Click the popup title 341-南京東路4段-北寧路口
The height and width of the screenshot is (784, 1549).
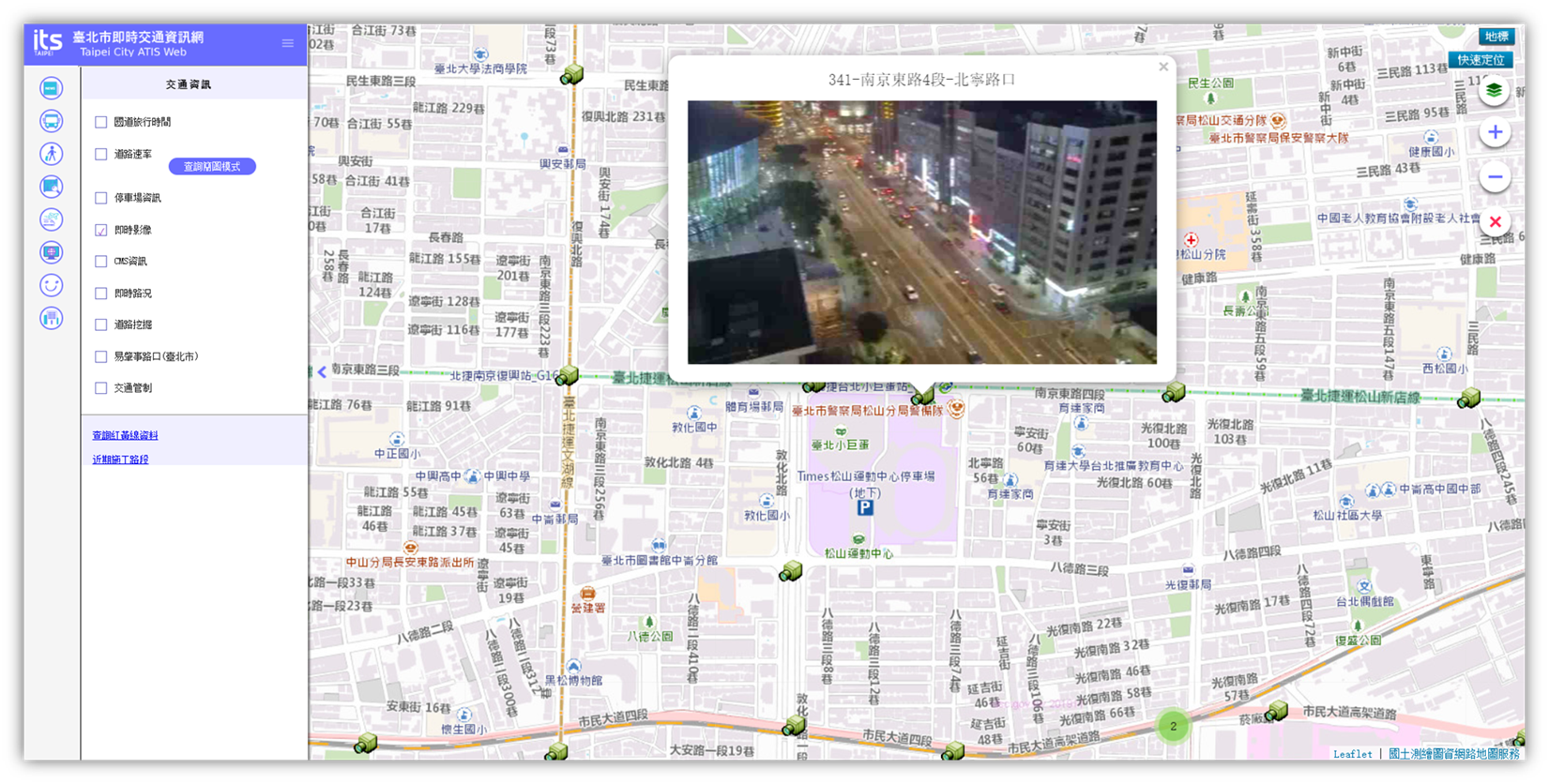[921, 80]
